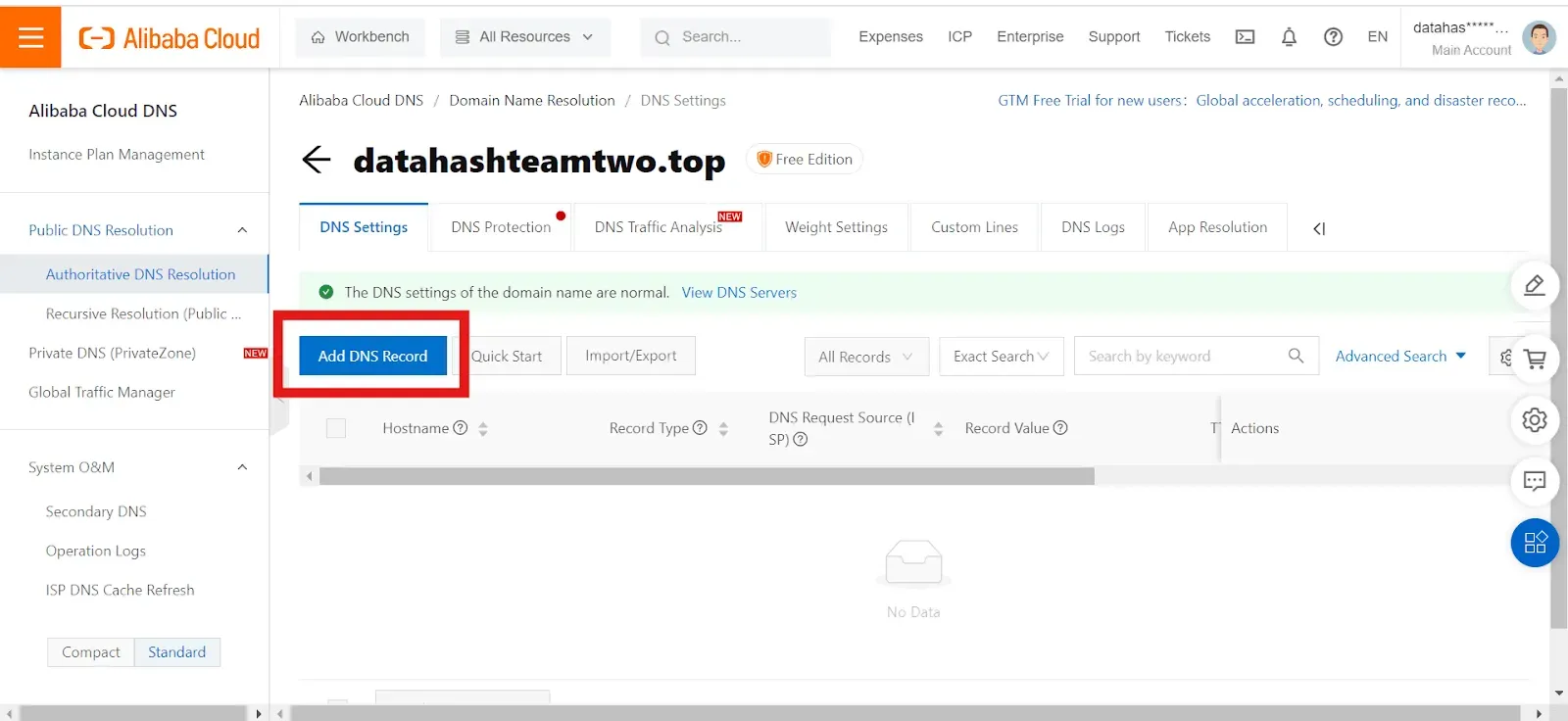Open the All Records filter dropdown
Screen dimensions: 1568x721
[x=865, y=357]
